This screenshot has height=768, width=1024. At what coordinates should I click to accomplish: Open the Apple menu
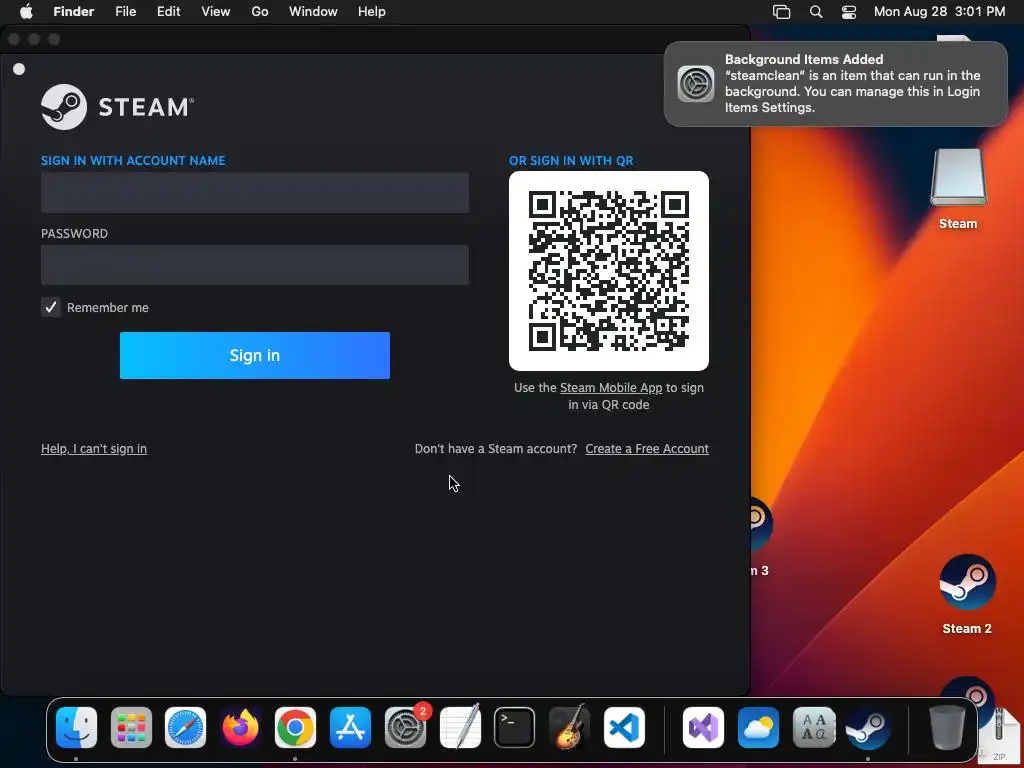[x=26, y=12]
